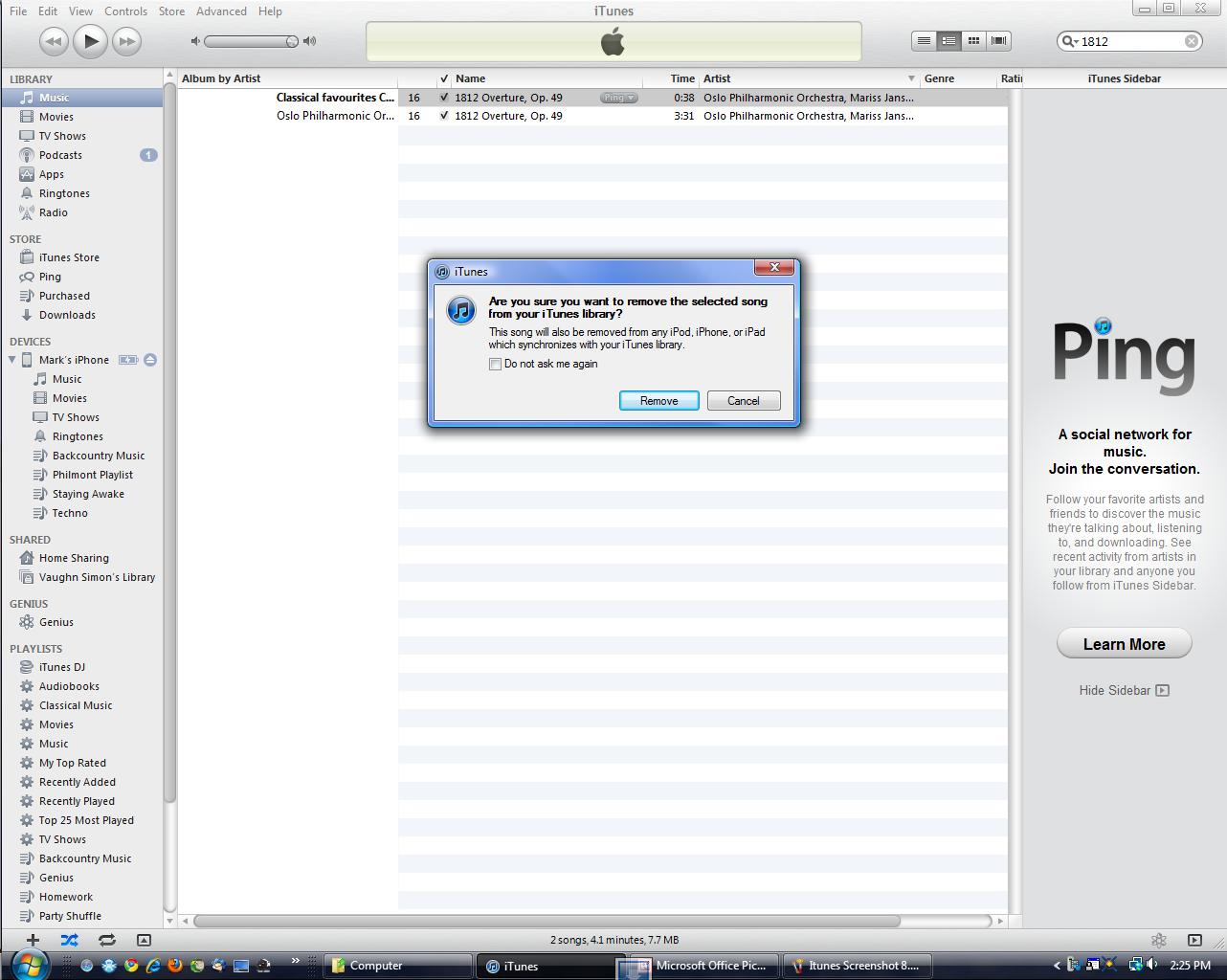The width and height of the screenshot is (1227, 980).
Task: Clear the 1812 search text
Action: [x=1192, y=41]
